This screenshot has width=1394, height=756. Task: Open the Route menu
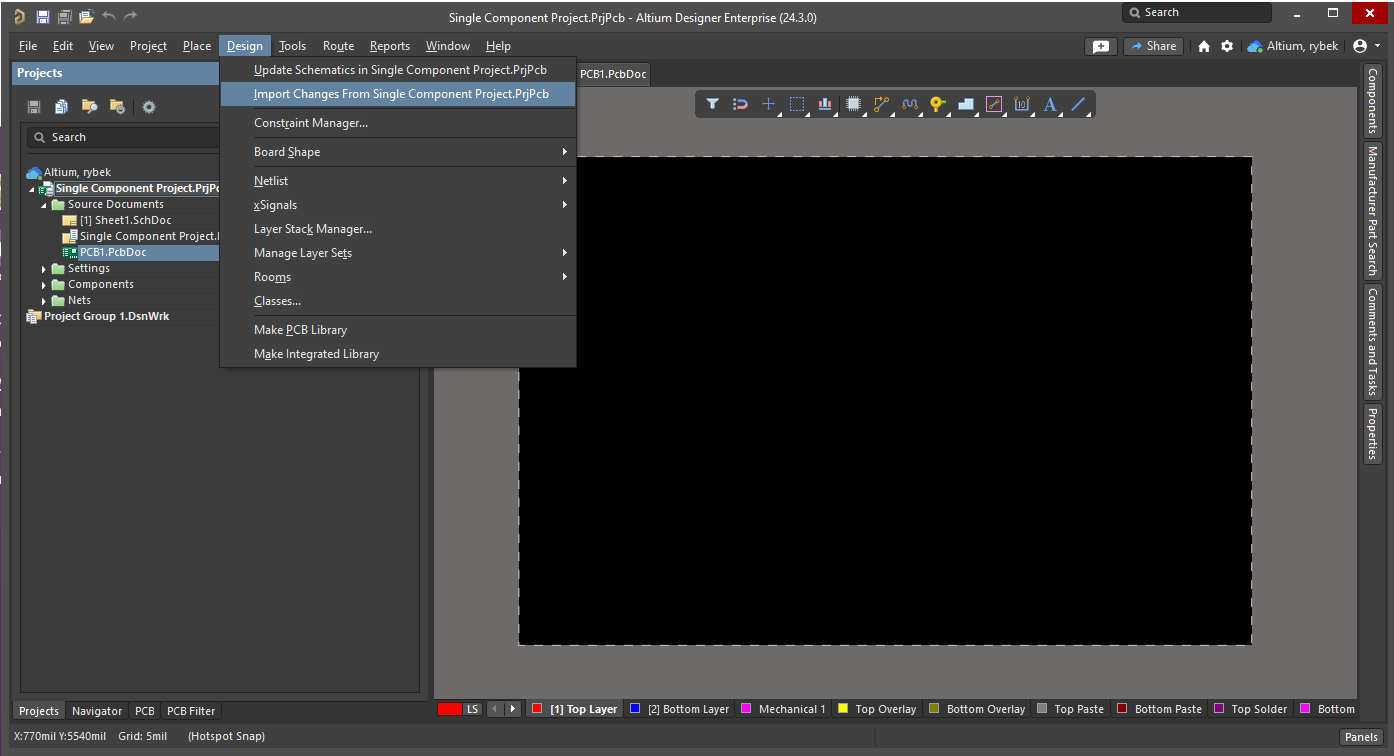[338, 46]
